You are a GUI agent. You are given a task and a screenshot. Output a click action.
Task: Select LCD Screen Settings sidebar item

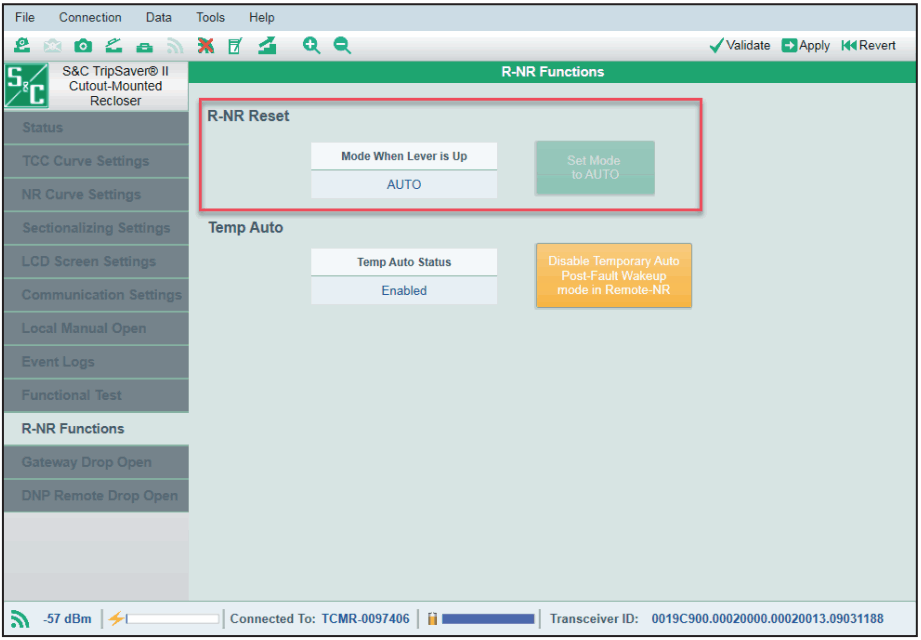click(x=96, y=261)
